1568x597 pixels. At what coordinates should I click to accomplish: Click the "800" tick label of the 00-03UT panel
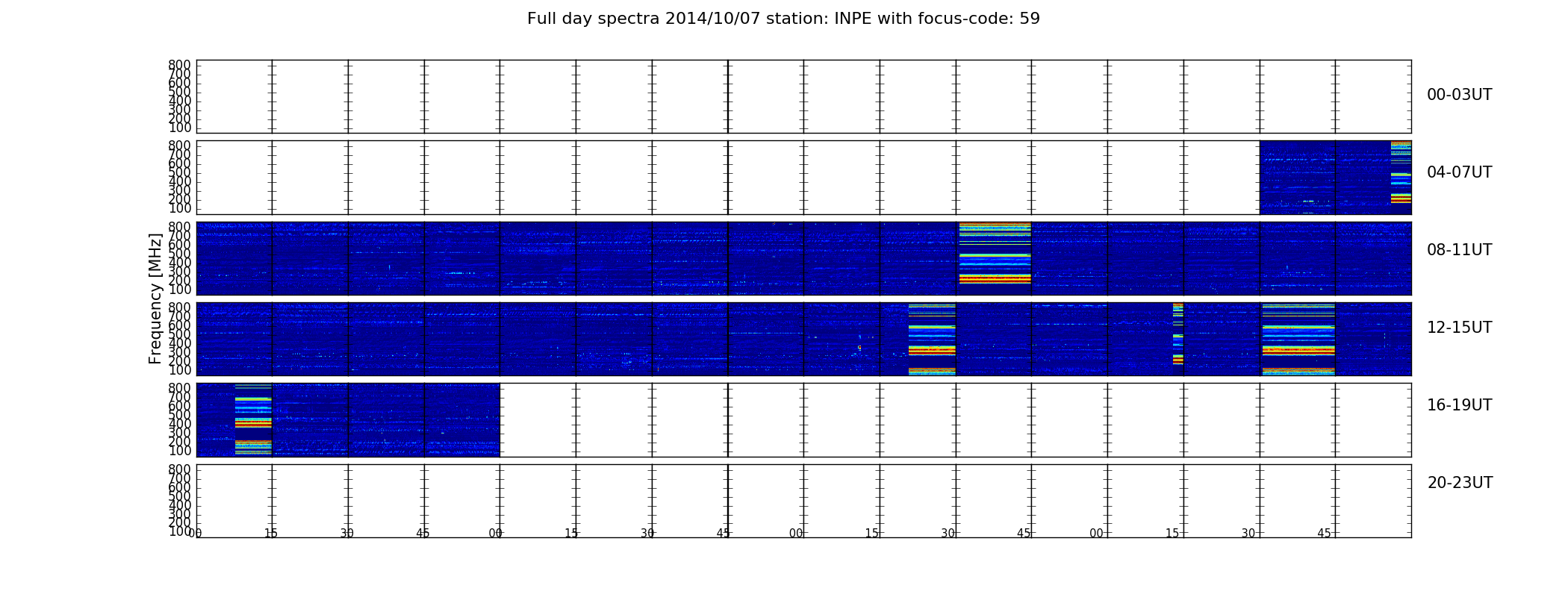[x=179, y=66]
